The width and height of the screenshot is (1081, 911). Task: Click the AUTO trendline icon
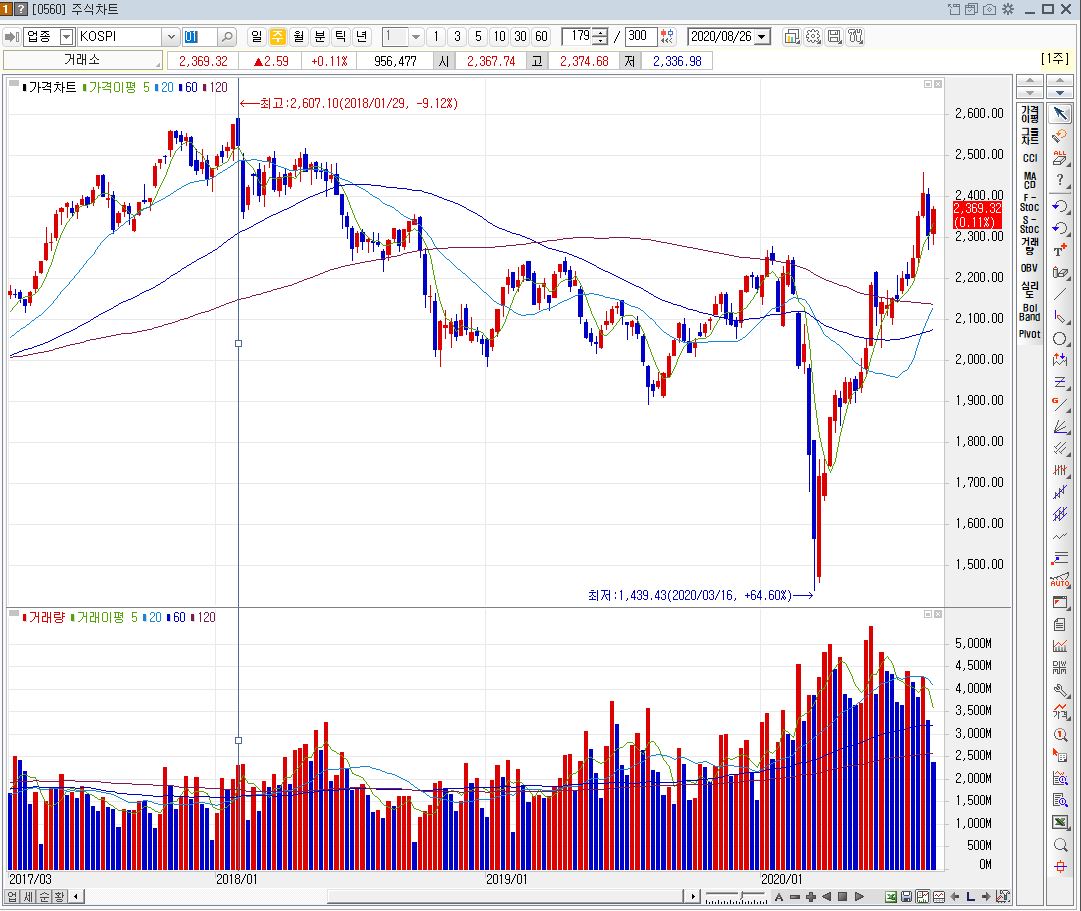pyautogui.click(x=1060, y=581)
